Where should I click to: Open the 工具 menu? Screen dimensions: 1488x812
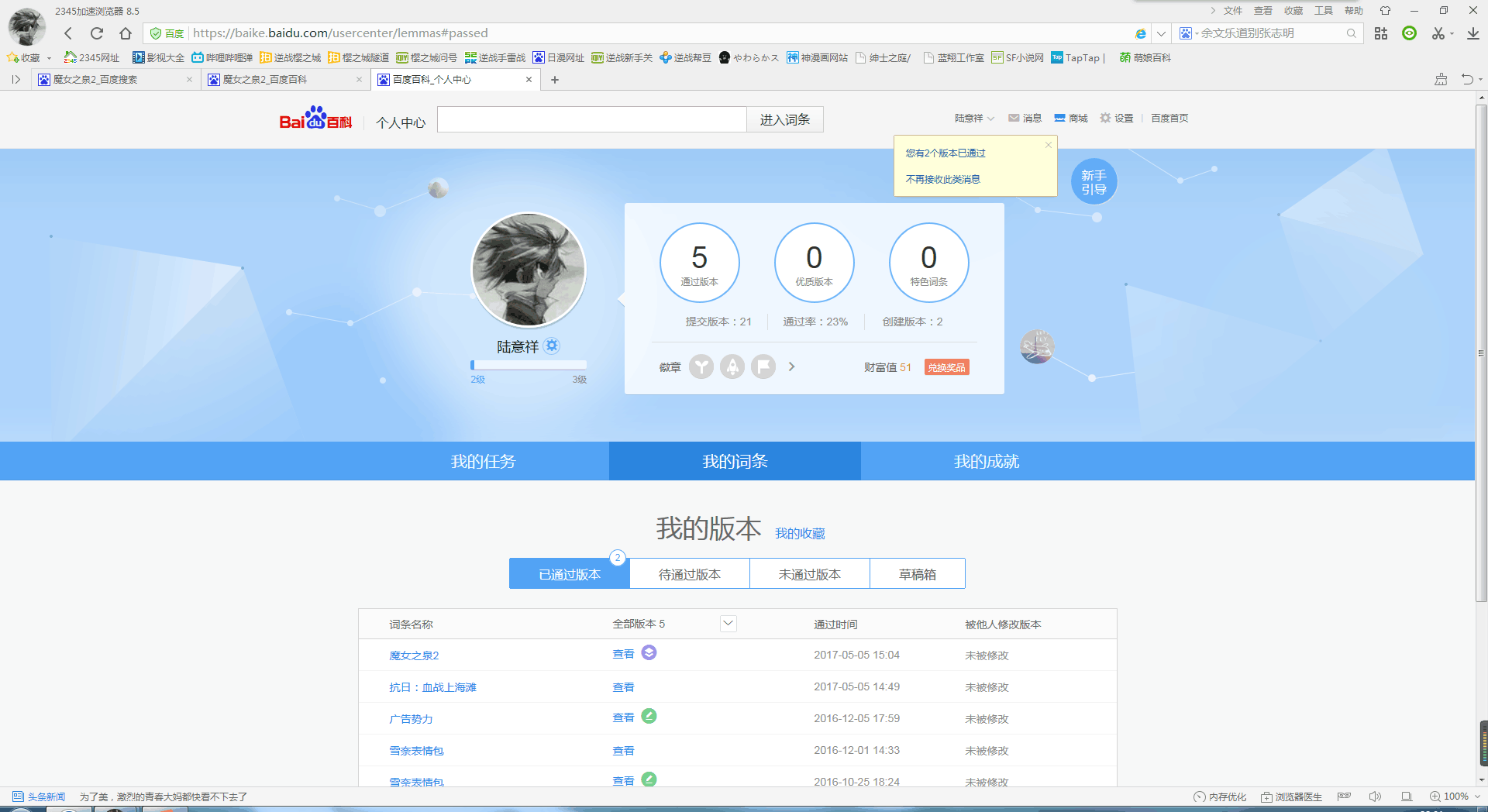click(x=1324, y=11)
